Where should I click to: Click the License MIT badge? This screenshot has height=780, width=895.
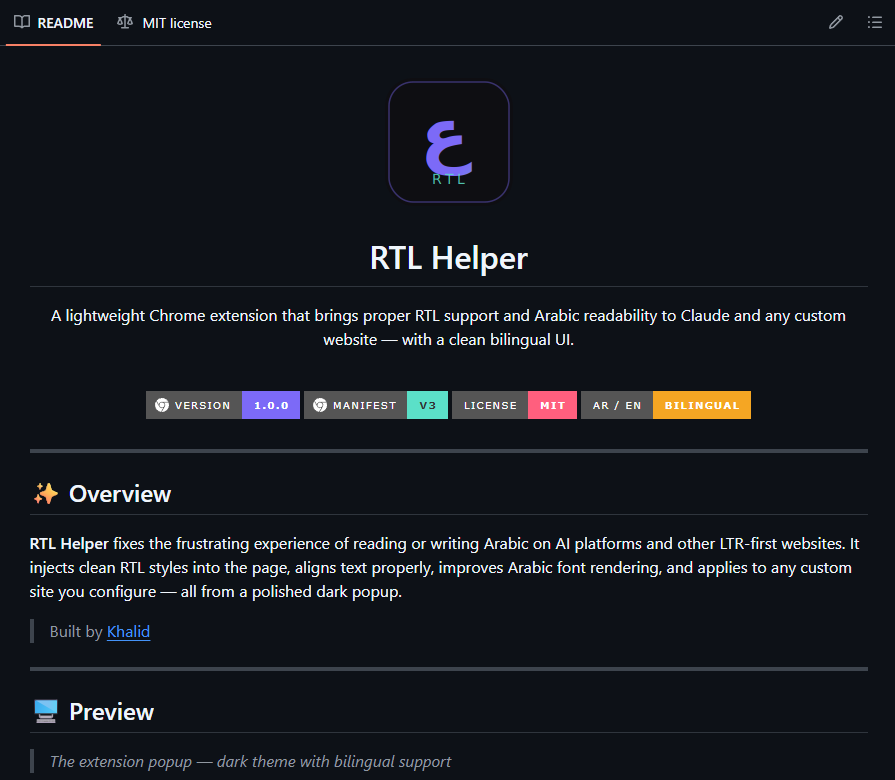pos(514,405)
